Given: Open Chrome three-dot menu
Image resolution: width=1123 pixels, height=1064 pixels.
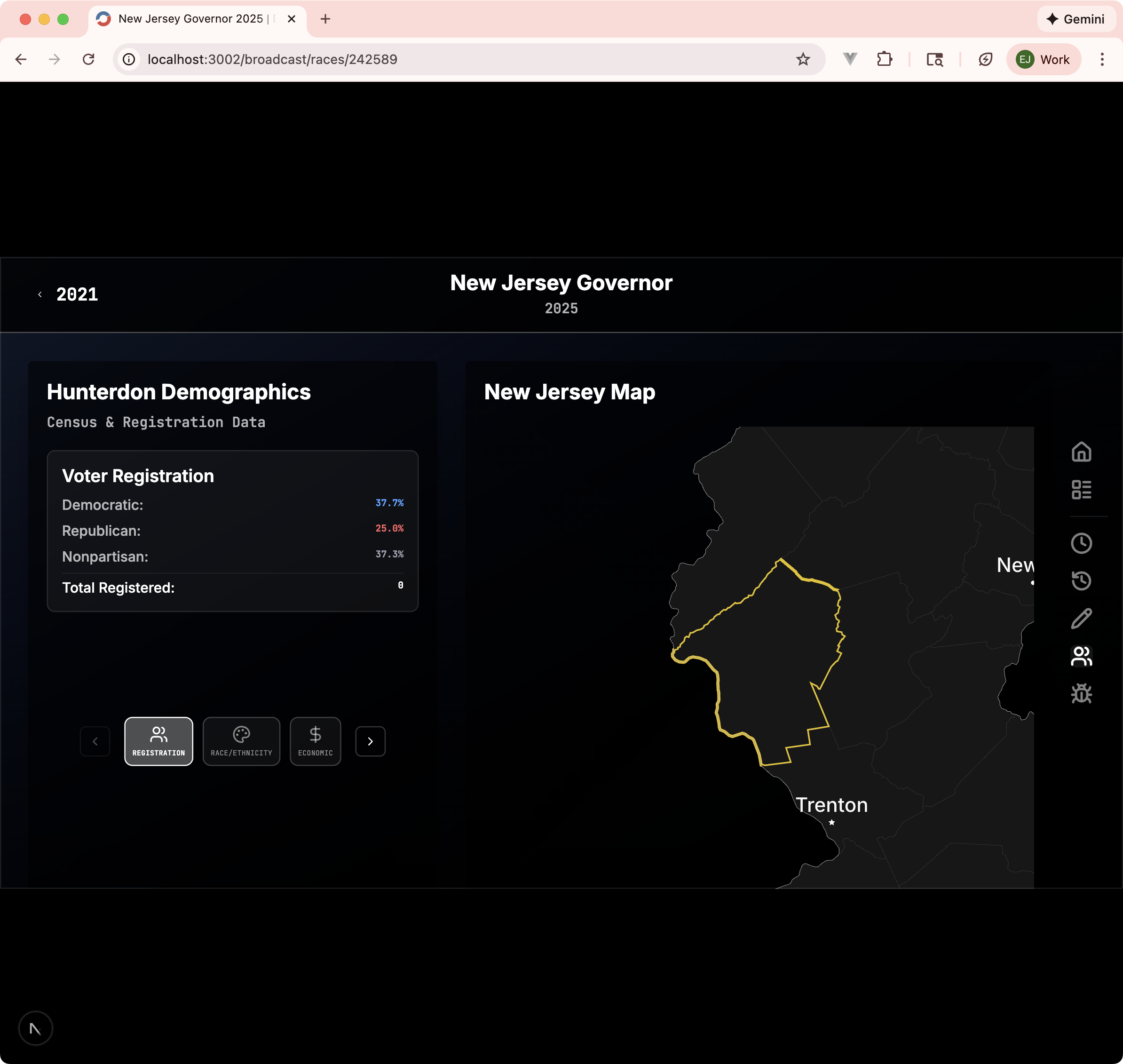Looking at the screenshot, I should point(1101,60).
